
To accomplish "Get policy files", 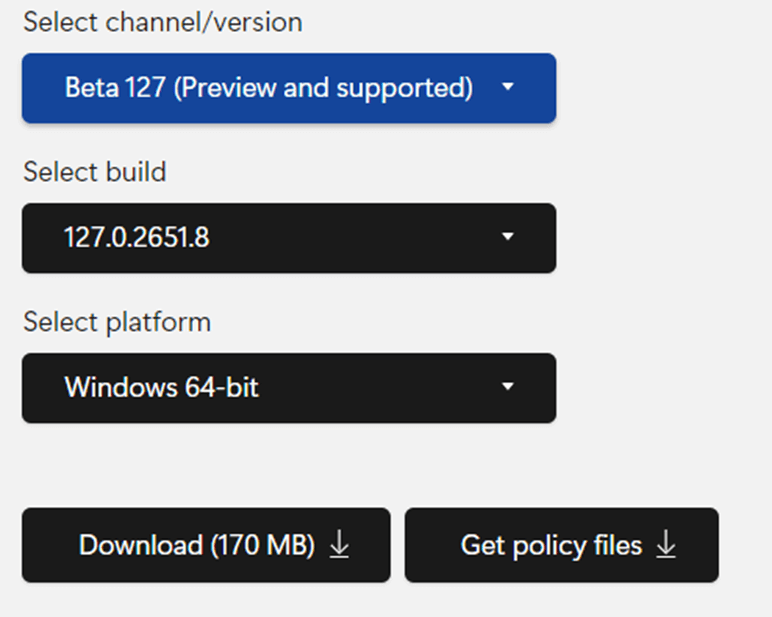I will coord(562,545).
